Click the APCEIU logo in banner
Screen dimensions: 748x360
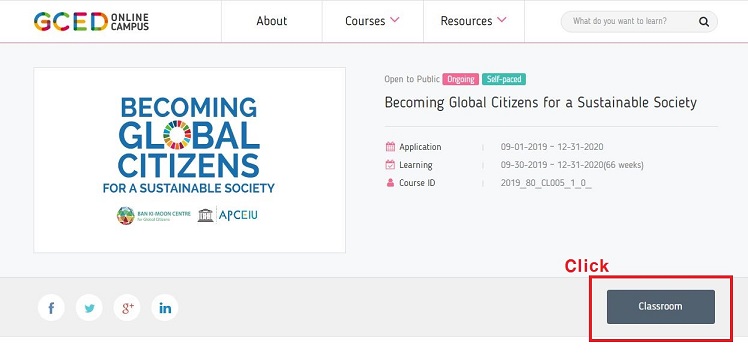click(228, 215)
